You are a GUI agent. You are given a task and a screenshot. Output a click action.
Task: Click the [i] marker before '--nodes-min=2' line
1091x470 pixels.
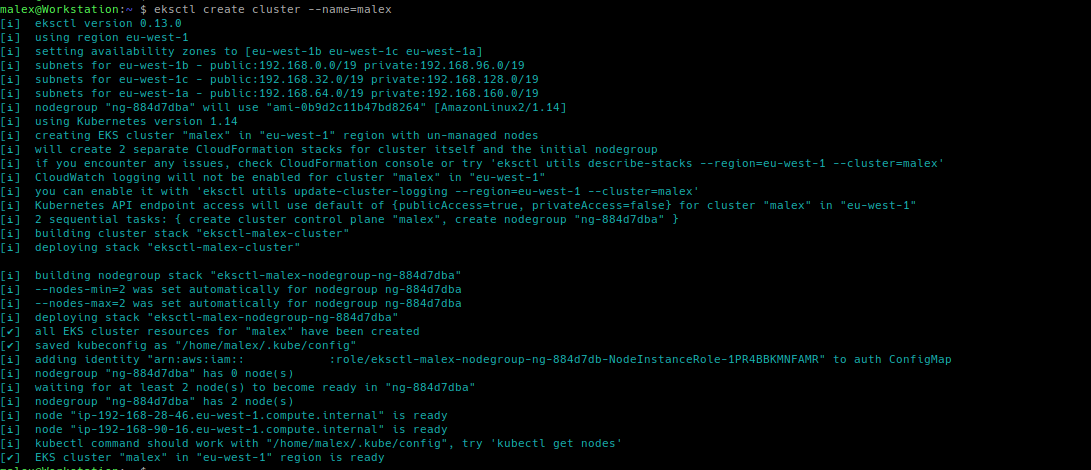point(10,290)
